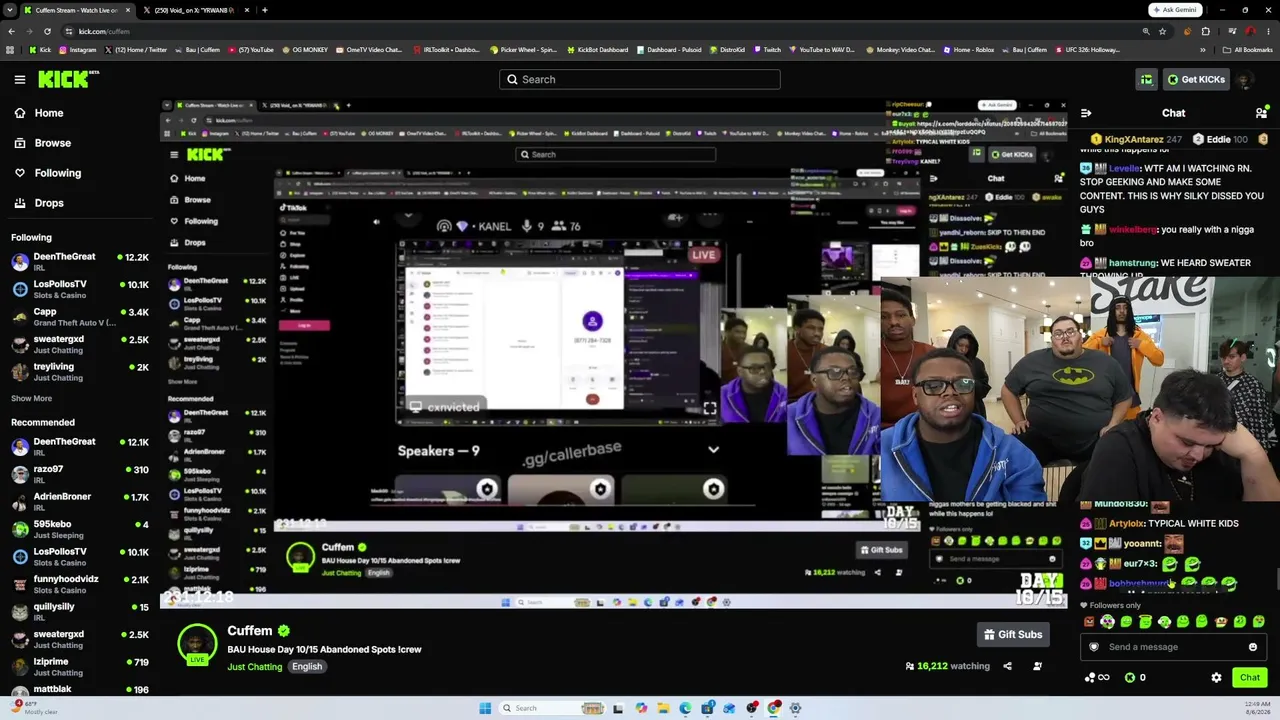Open razo97 channel under Recommended

coord(80,474)
